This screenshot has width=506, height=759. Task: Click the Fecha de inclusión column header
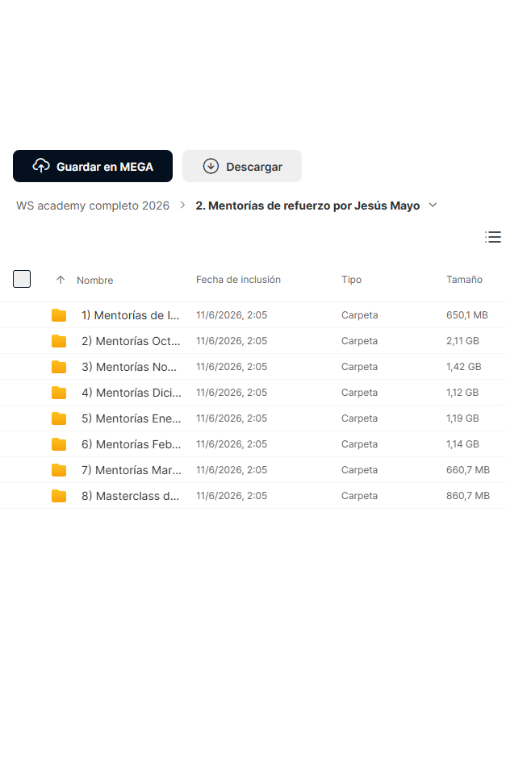(x=238, y=279)
